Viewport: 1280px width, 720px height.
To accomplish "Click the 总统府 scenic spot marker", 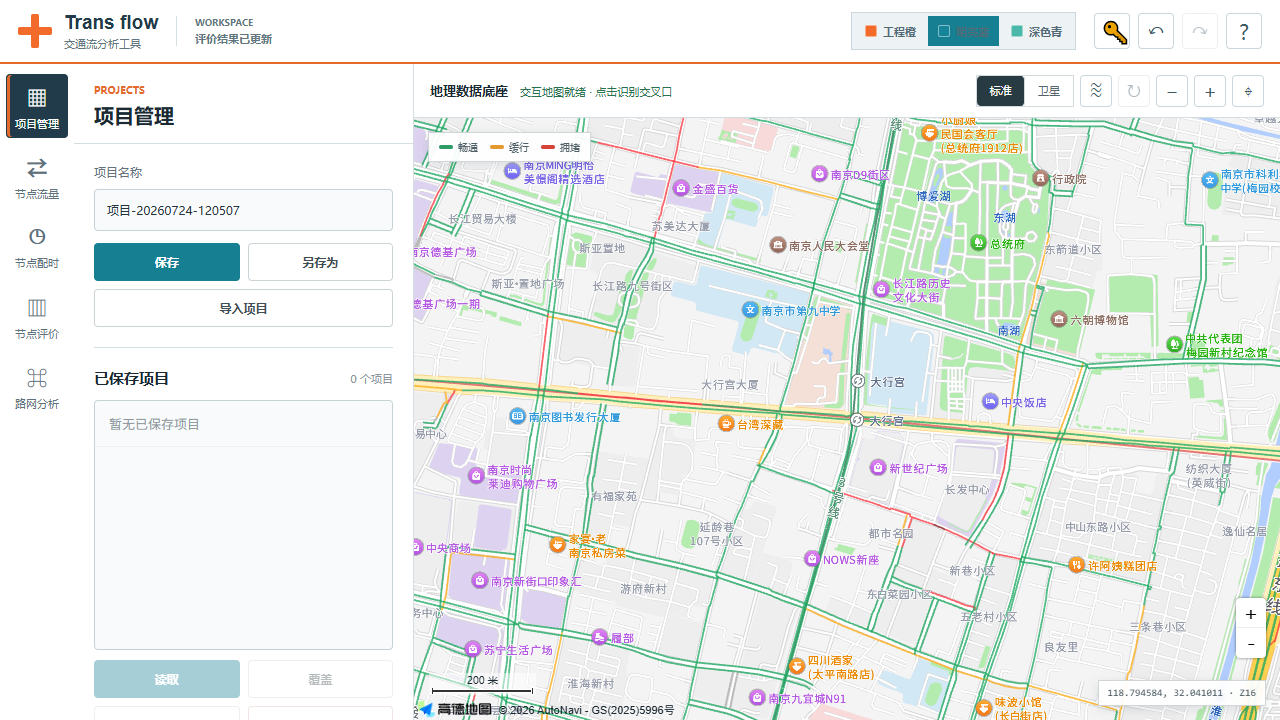I will 978,243.
